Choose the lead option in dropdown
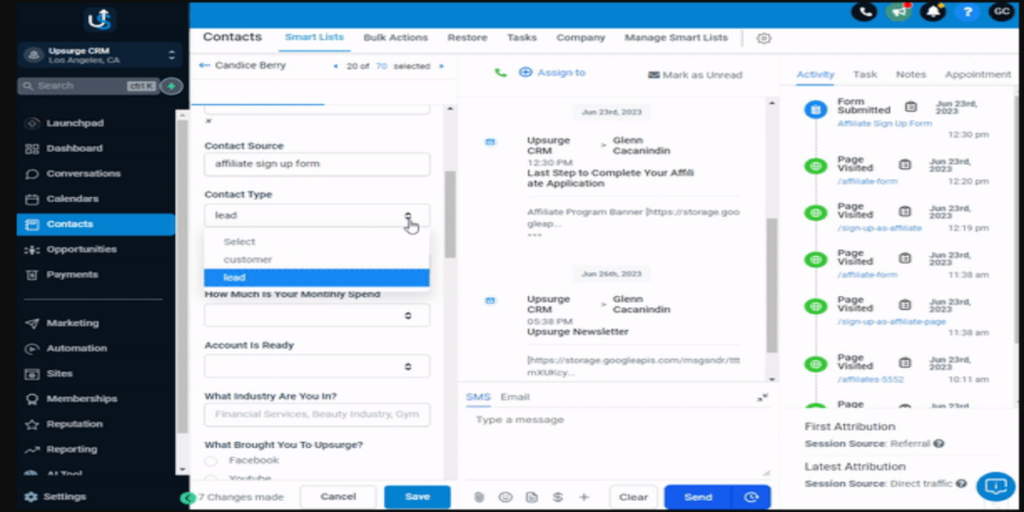Screen dimensions: 1024x512 coord(317,278)
